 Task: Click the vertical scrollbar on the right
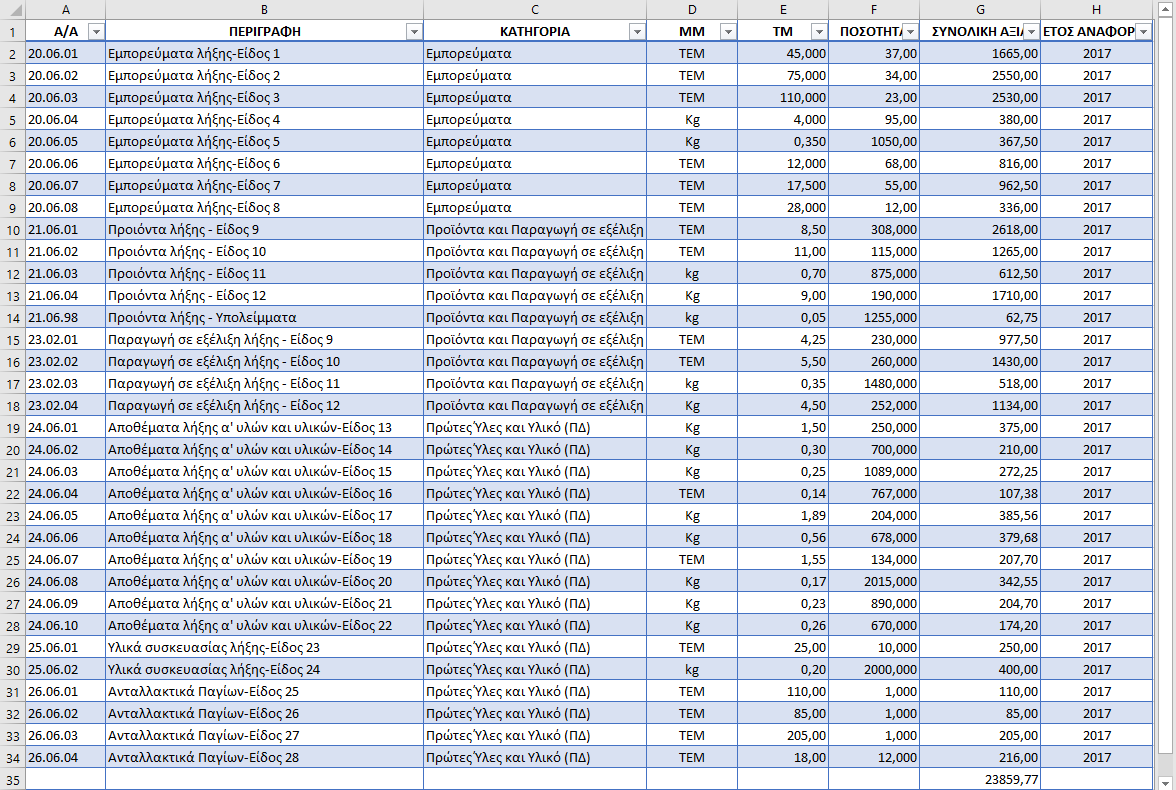pos(1168,400)
